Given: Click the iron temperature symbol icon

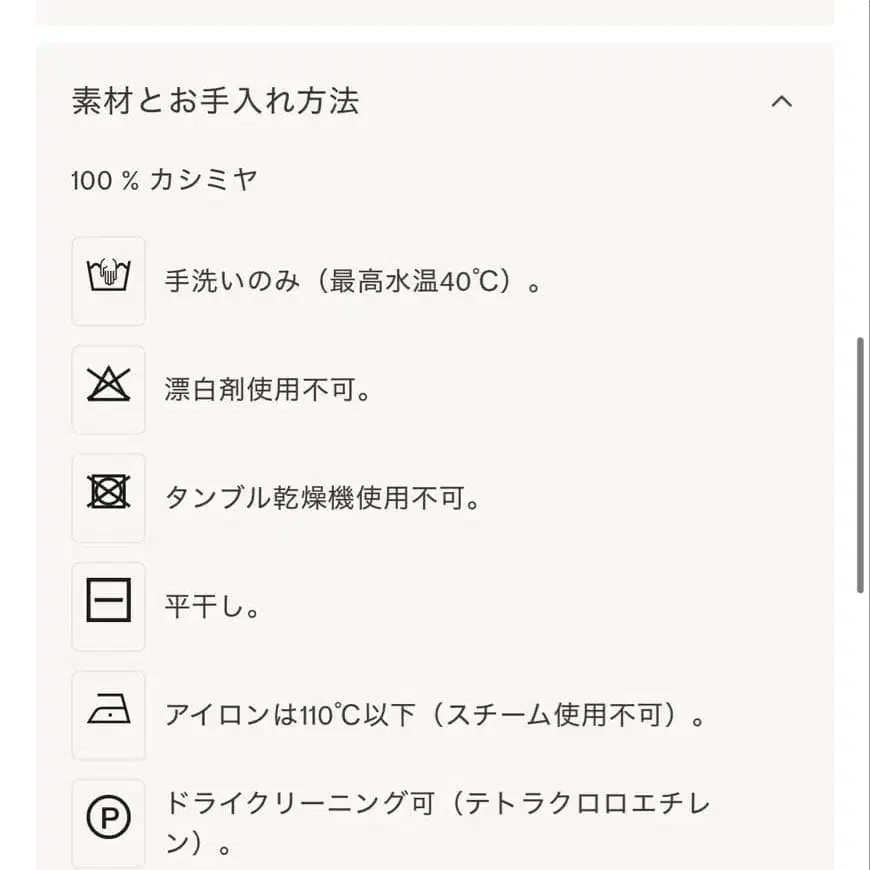Looking at the screenshot, I should point(107,714).
